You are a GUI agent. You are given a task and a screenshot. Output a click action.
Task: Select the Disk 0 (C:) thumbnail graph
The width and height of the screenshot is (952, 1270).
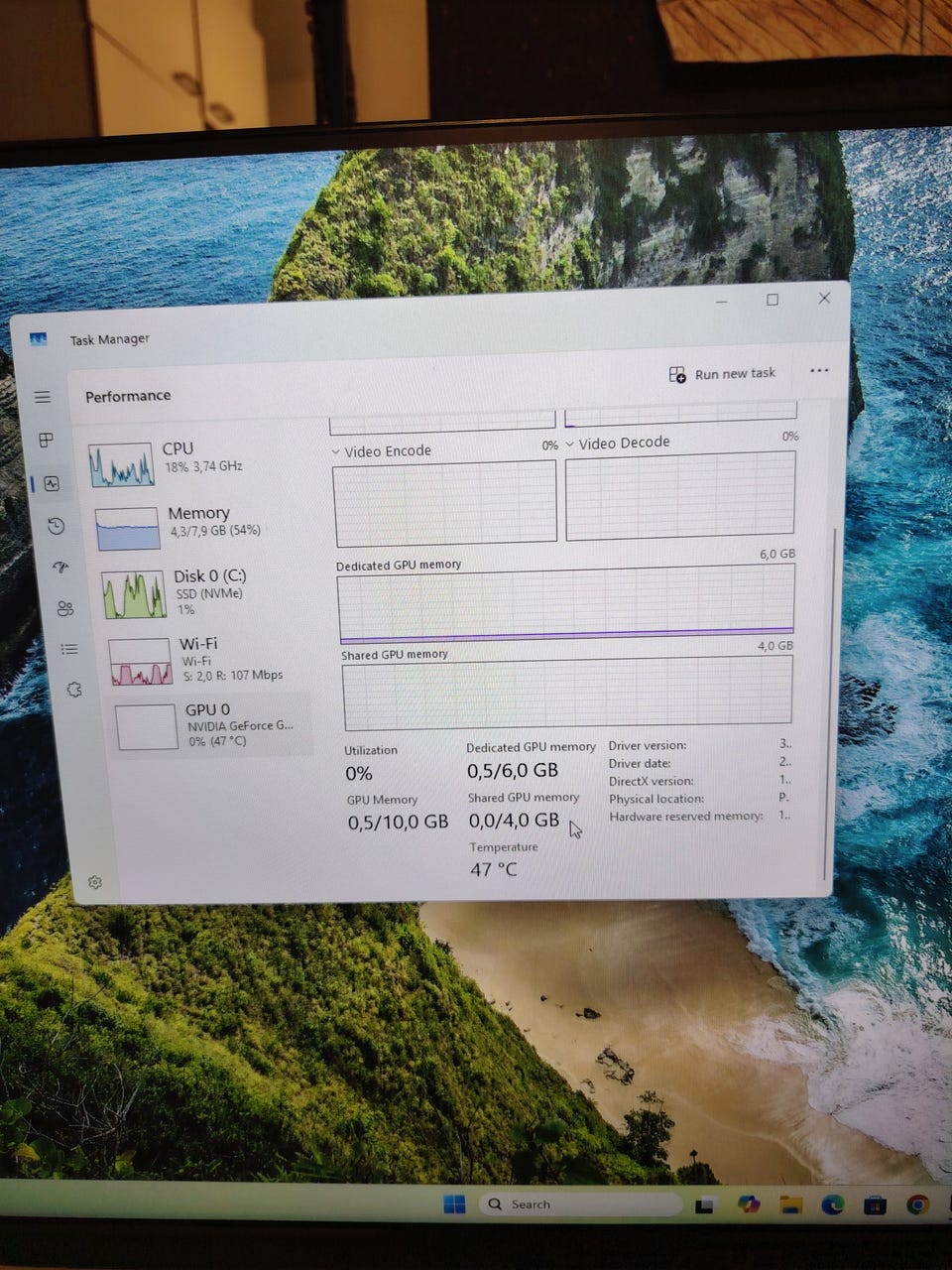[134, 593]
